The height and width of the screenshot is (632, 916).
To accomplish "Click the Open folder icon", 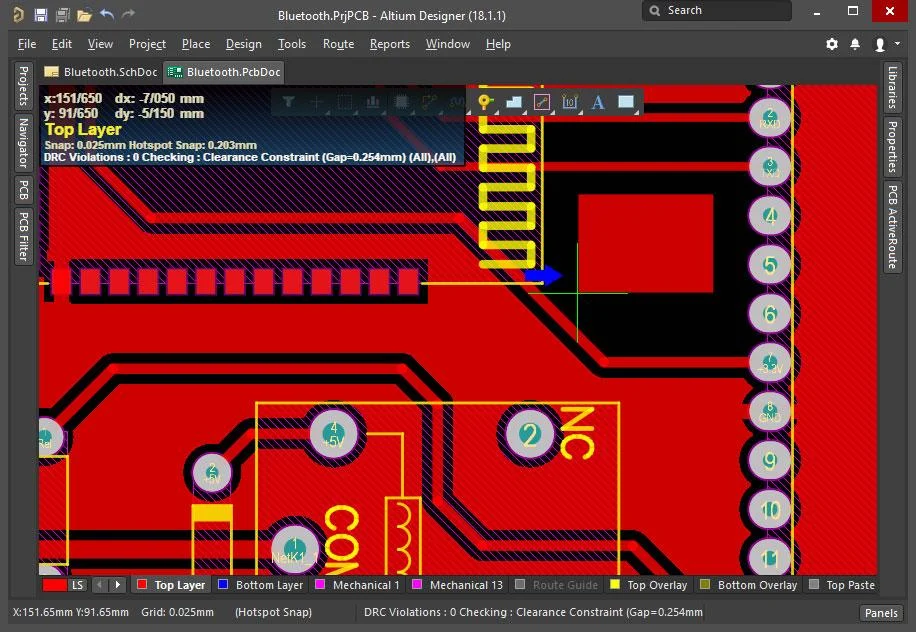I will [x=85, y=15].
